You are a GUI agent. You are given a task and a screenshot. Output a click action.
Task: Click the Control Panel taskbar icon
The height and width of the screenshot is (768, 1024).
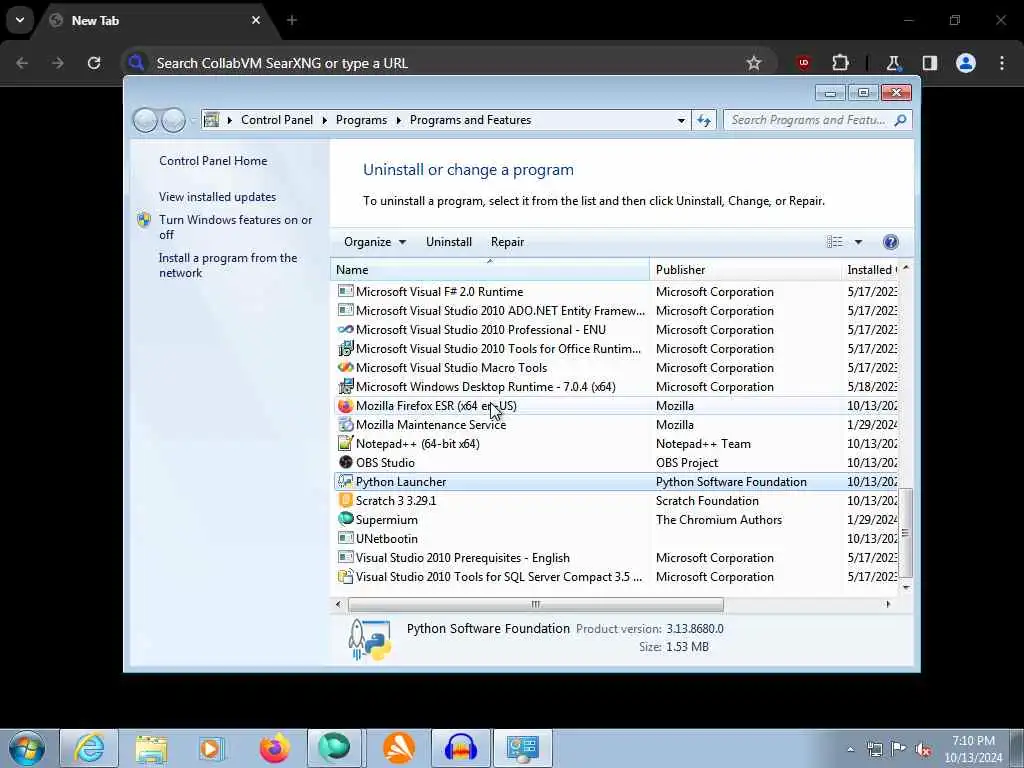click(522, 748)
